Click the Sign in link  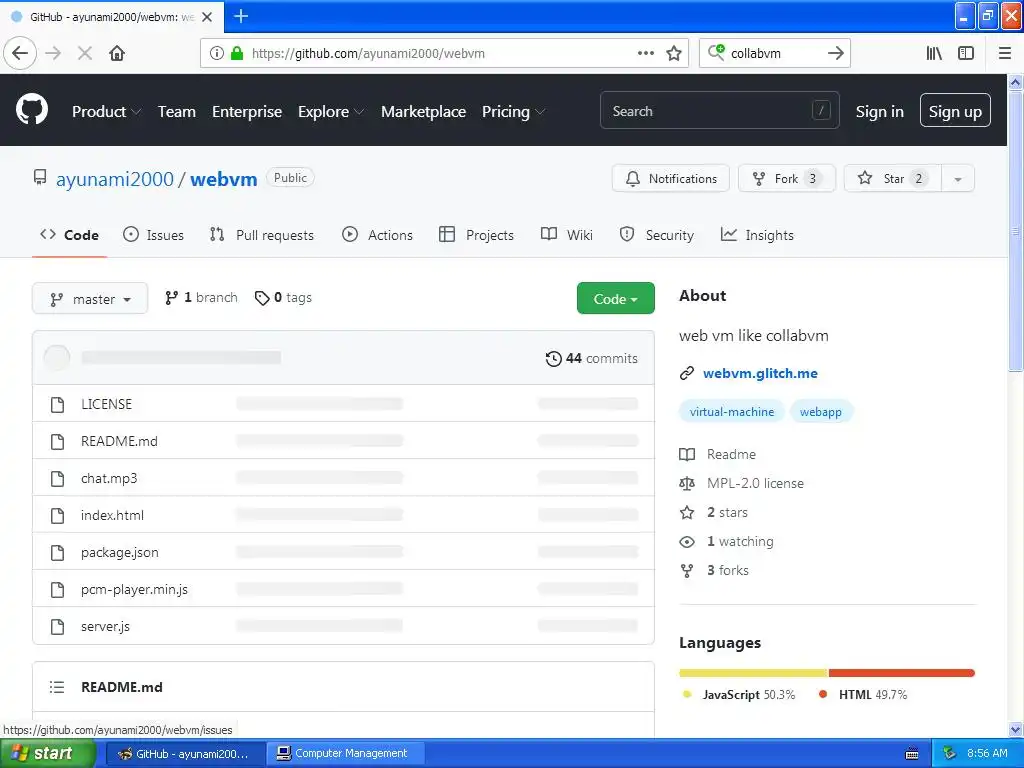pos(880,112)
